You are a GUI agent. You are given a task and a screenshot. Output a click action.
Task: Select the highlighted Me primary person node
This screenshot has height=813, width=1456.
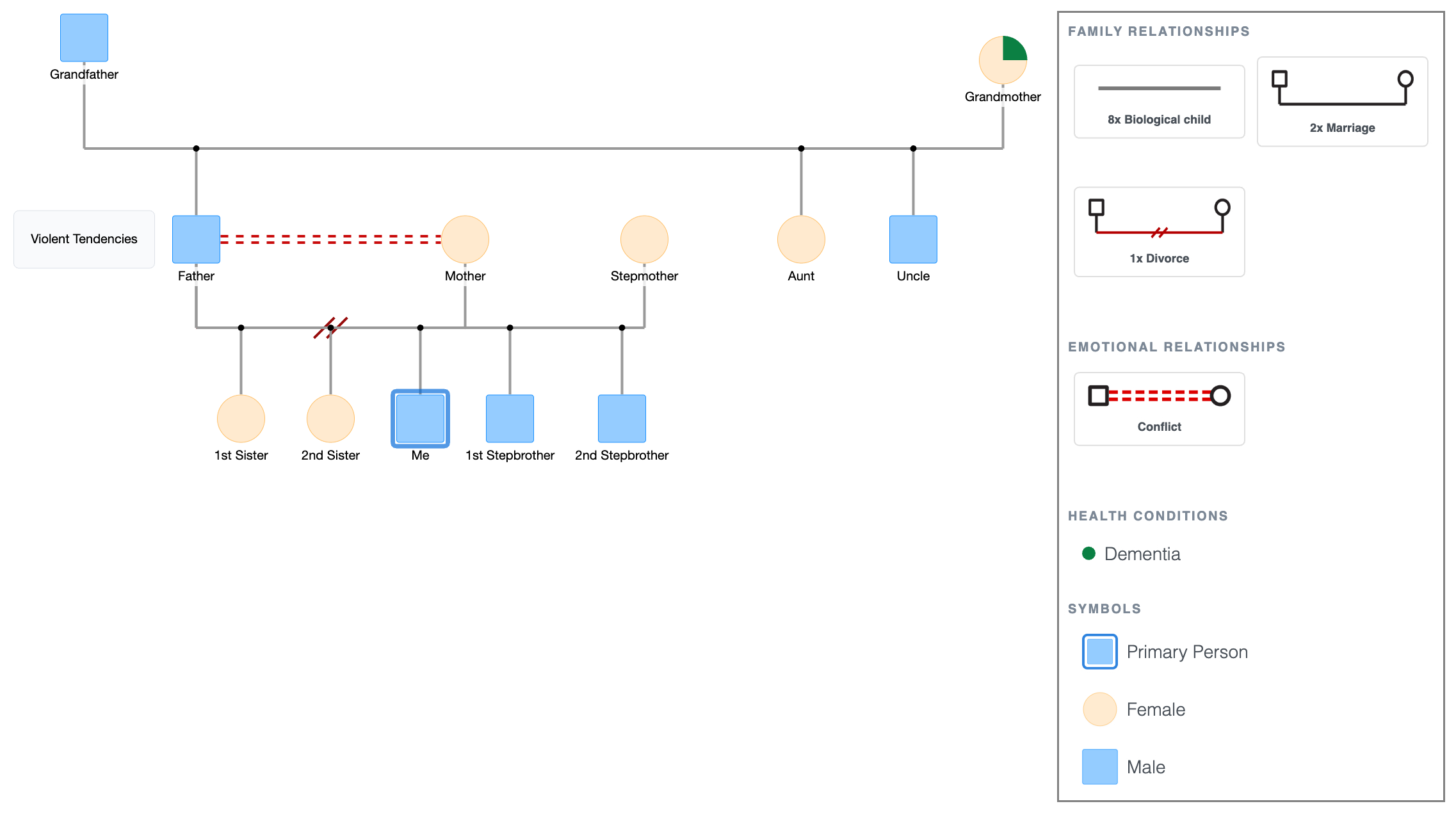coord(420,419)
